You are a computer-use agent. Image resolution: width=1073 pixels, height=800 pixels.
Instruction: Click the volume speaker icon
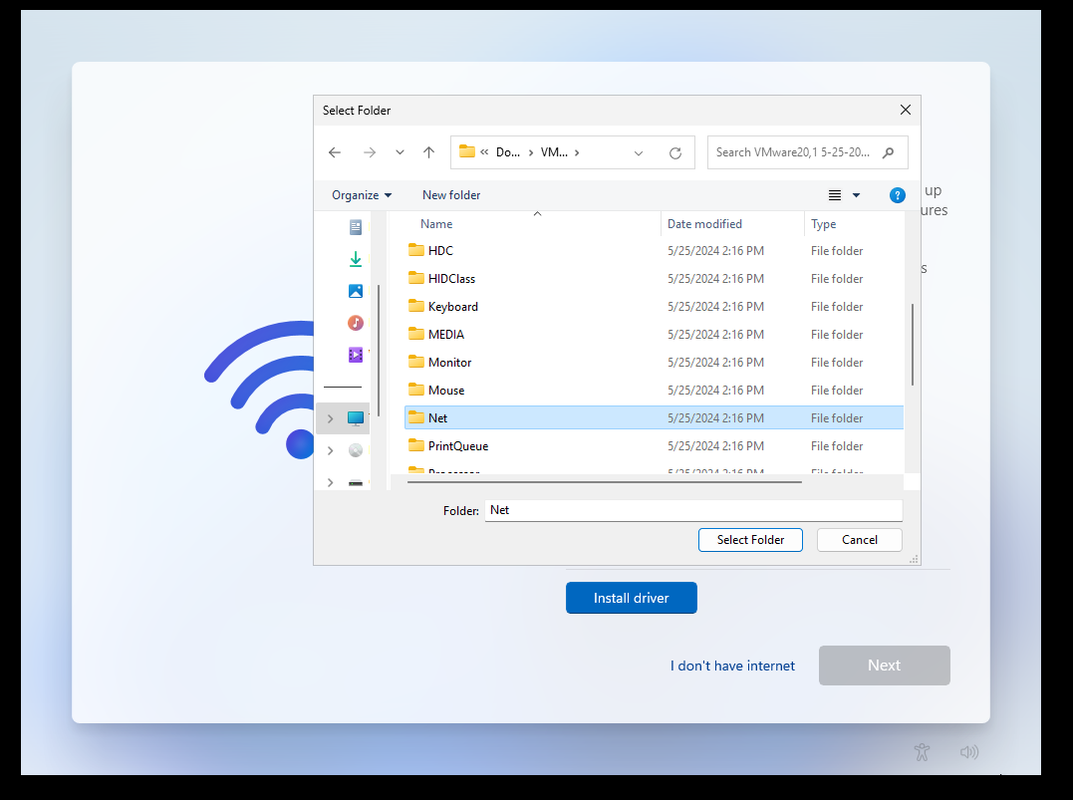point(969,752)
